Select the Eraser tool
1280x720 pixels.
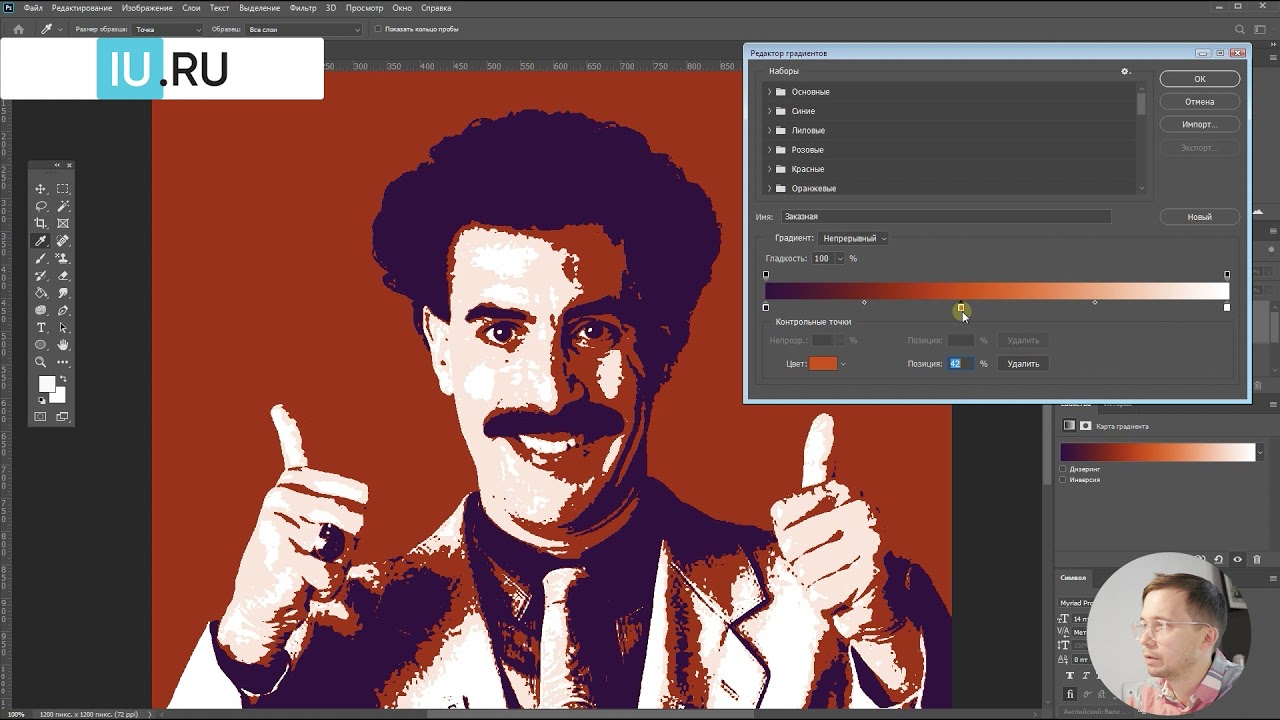tap(63, 275)
